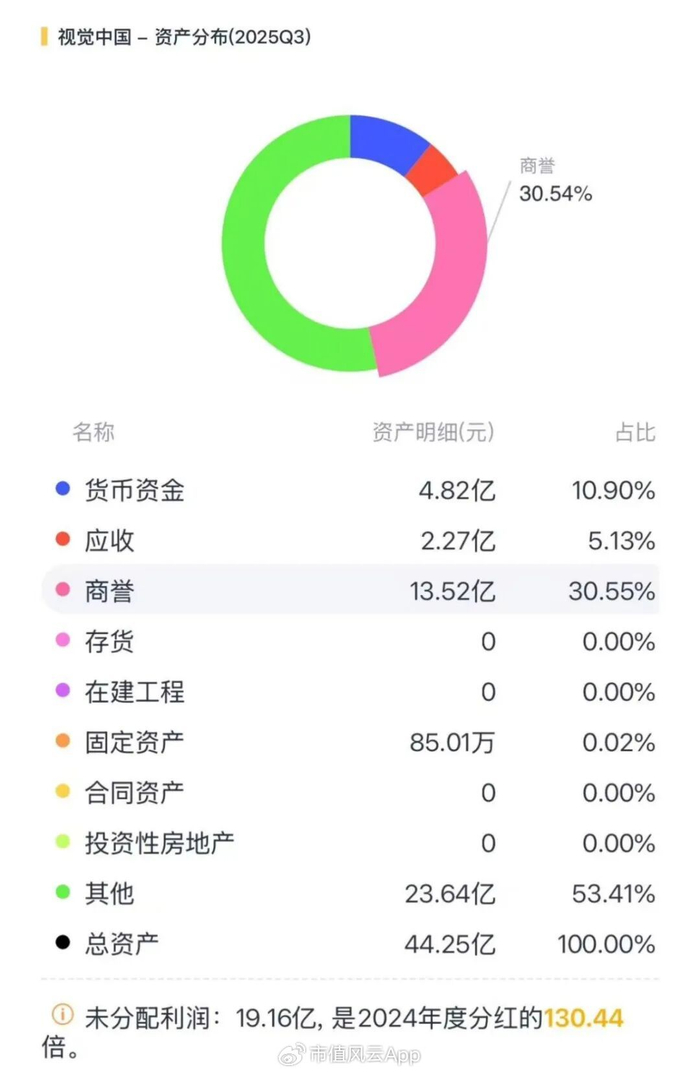Click the blue 货币资金 legend dot

point(63,490)
